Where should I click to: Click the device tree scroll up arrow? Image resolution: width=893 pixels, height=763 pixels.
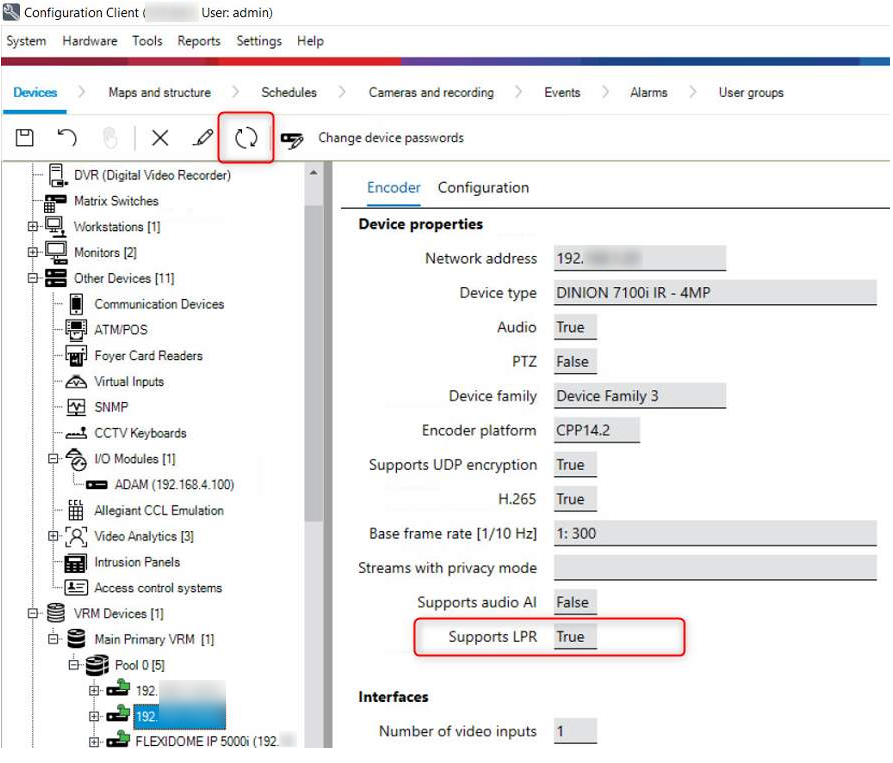pyautogui.click(x=314, y=172)
